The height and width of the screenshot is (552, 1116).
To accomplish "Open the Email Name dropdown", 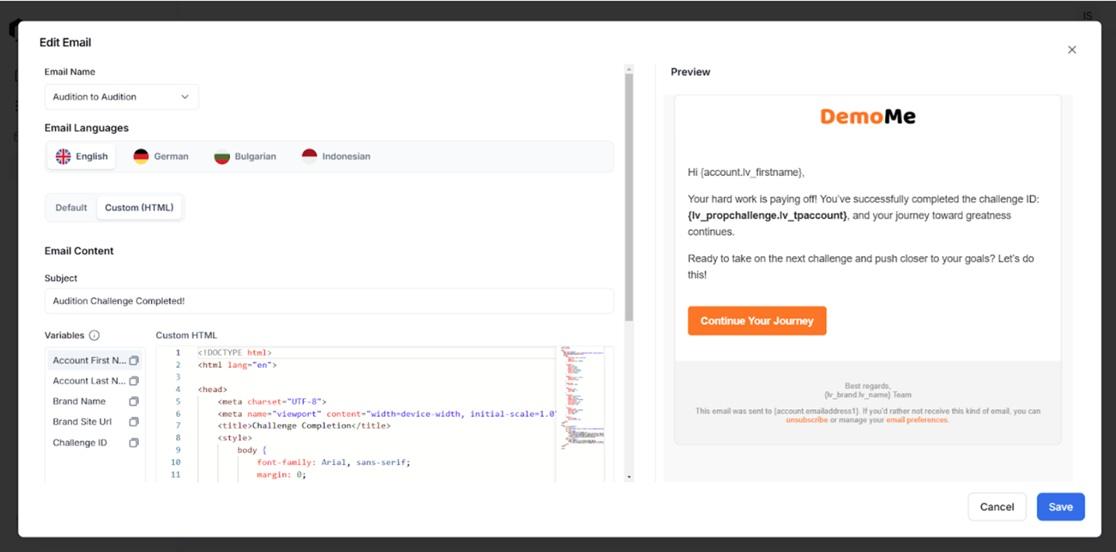I will coord(122,97).
